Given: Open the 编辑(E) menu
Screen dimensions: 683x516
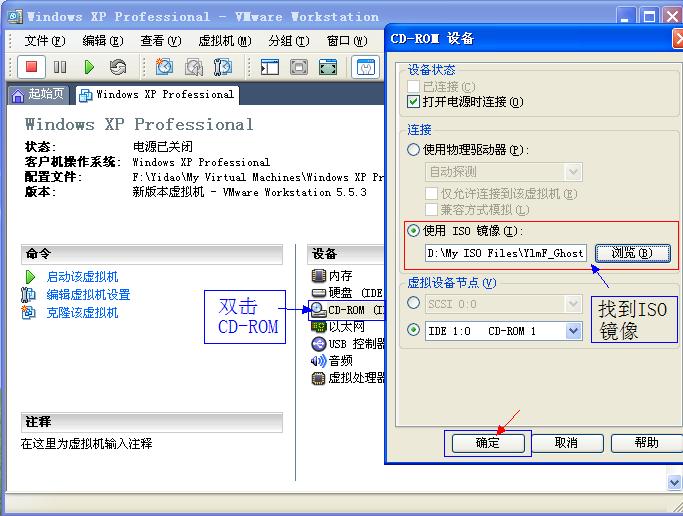Looking at the screenshot, I should [x=103, y=41].
